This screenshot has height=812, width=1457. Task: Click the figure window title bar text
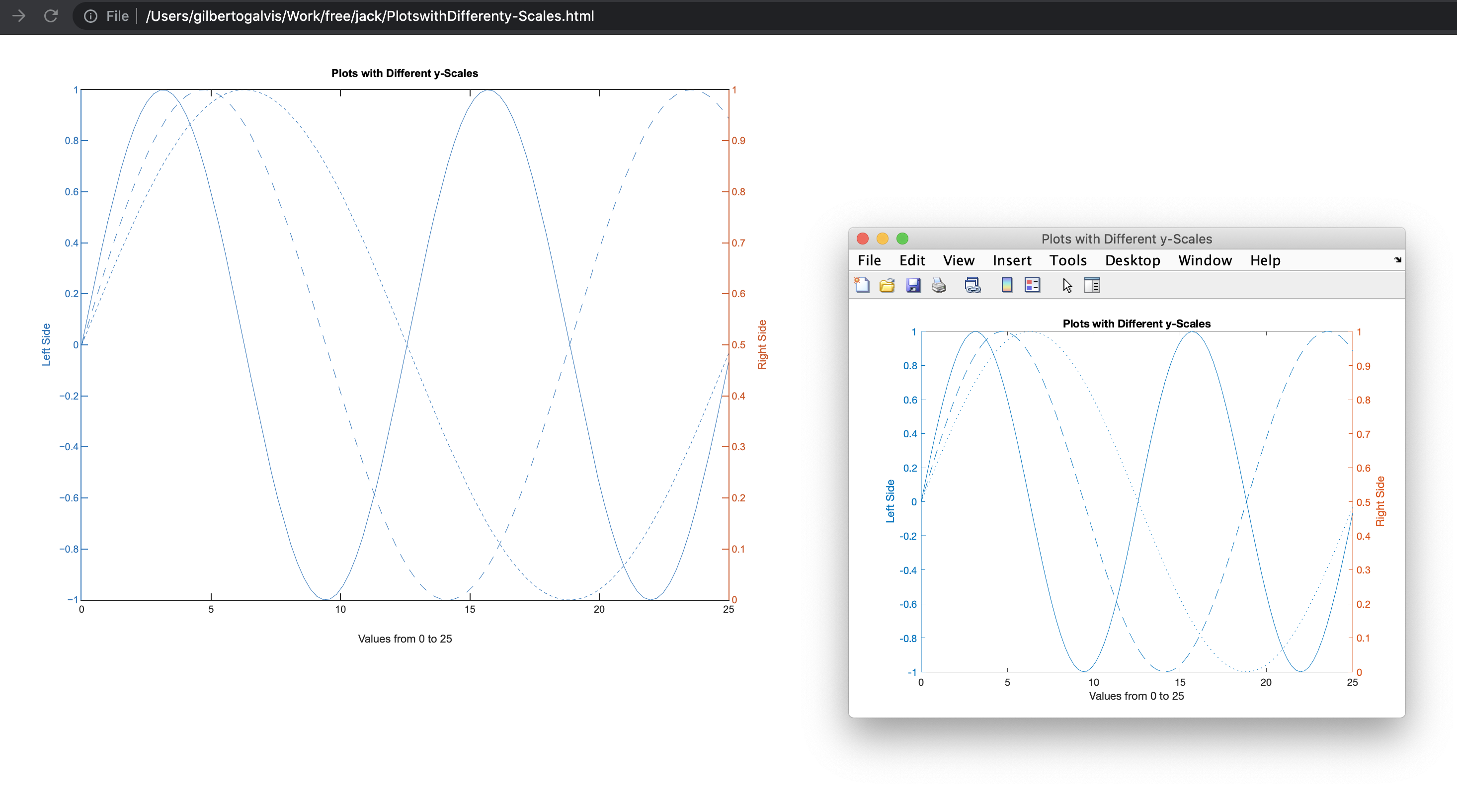click(x=1127, y=239)
